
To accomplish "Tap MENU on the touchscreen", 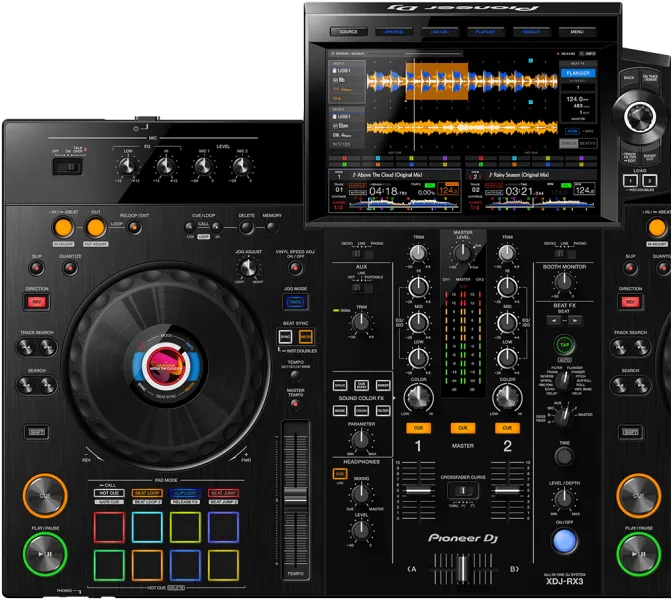I will (577, 32).
